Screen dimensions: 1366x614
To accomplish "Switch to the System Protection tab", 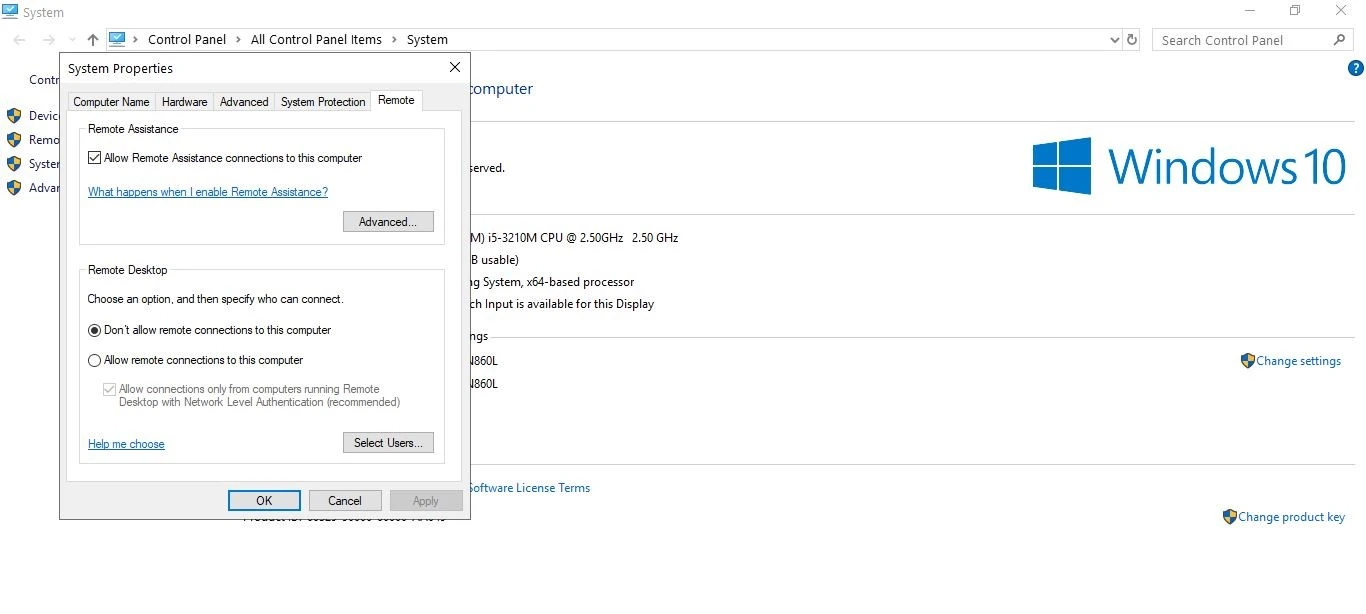I will (x=323, y=102).
